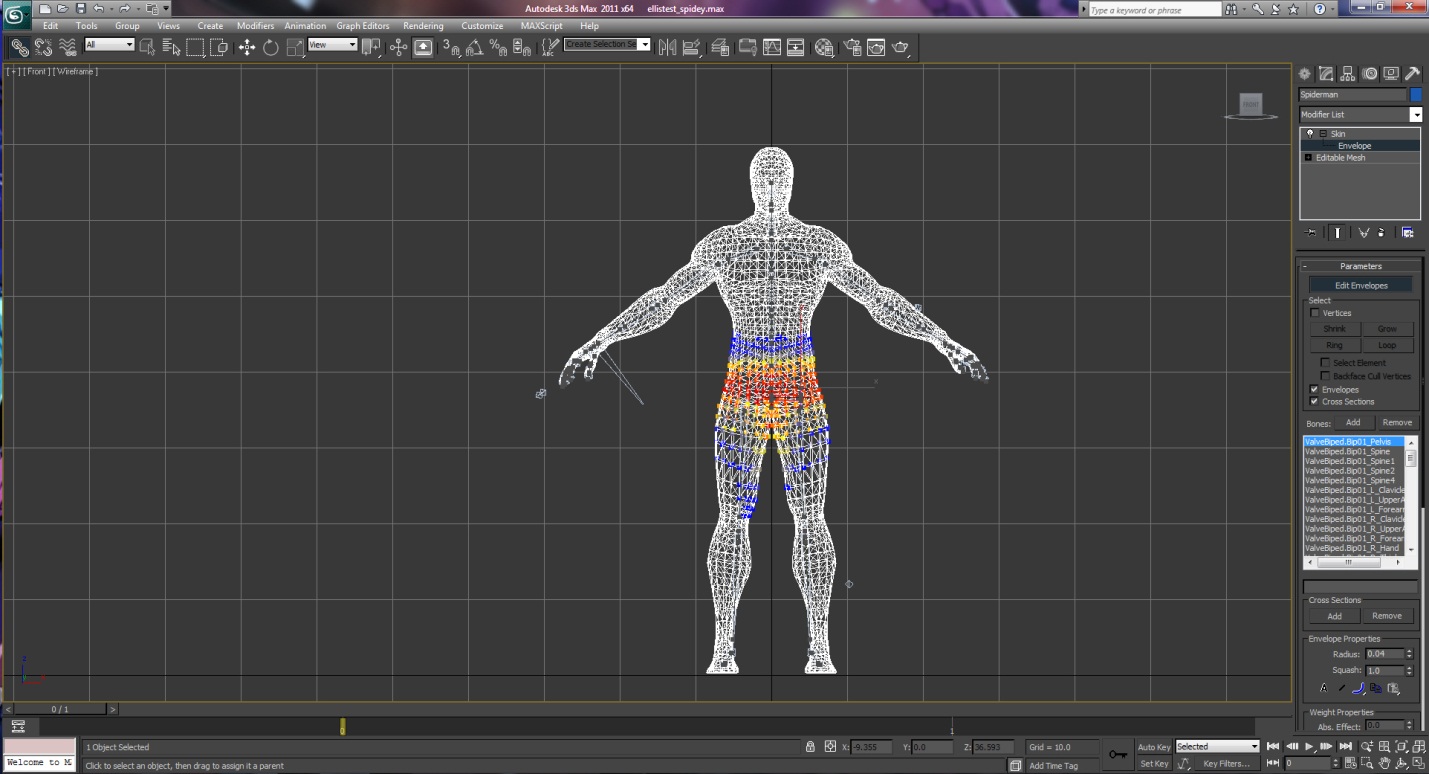Open the Graph Editors menu
This screenshot has height=774, width=1429.
pos(361,26)
